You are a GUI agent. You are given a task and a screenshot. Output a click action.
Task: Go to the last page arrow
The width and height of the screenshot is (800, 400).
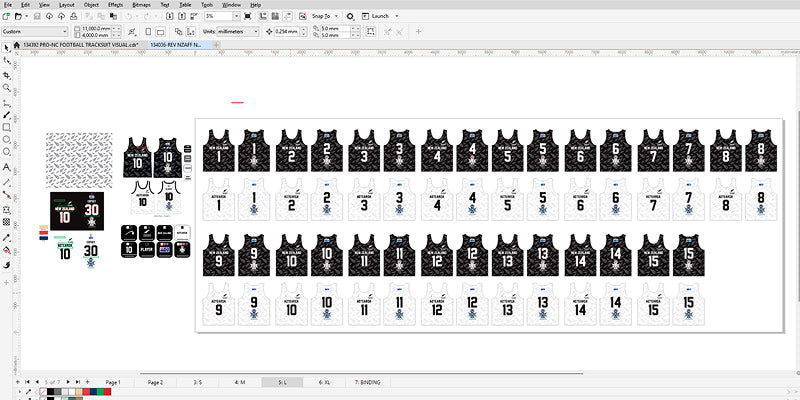pyautogui.click(x=78, y=382)
